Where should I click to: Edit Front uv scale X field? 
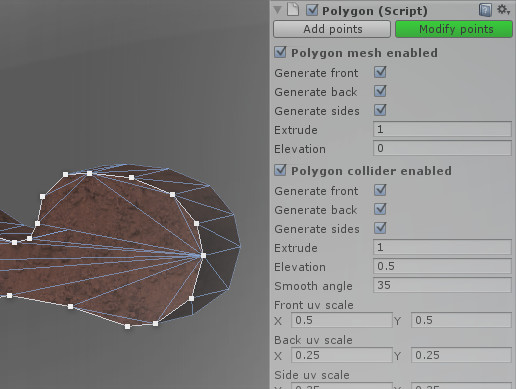tap(342, 320)
